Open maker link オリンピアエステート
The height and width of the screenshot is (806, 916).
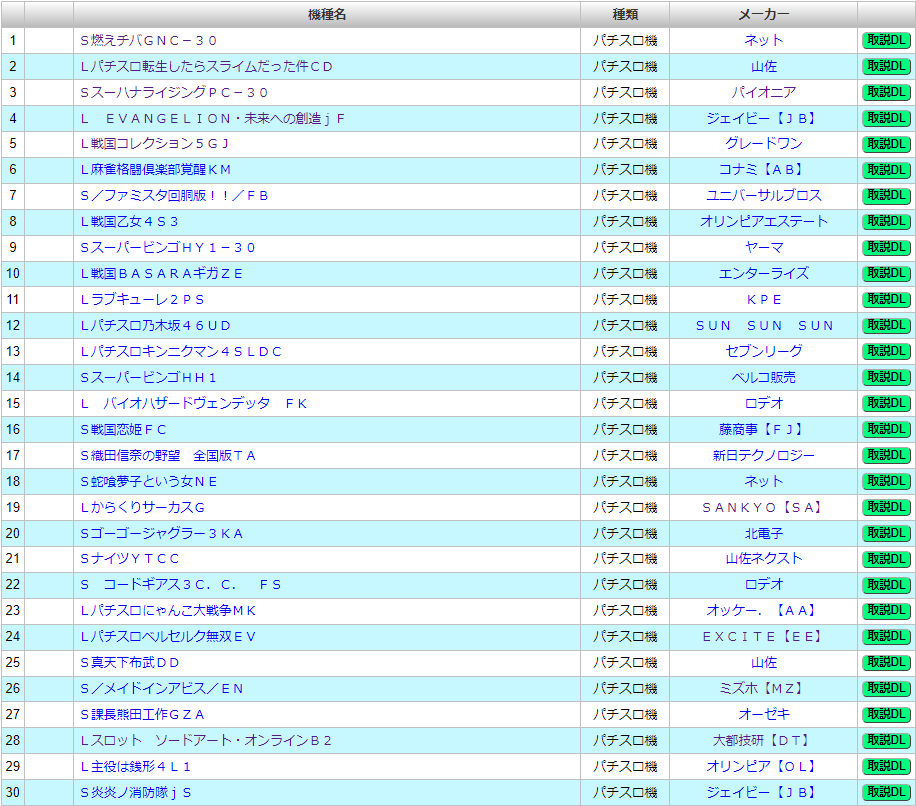[x=764, y=222]
